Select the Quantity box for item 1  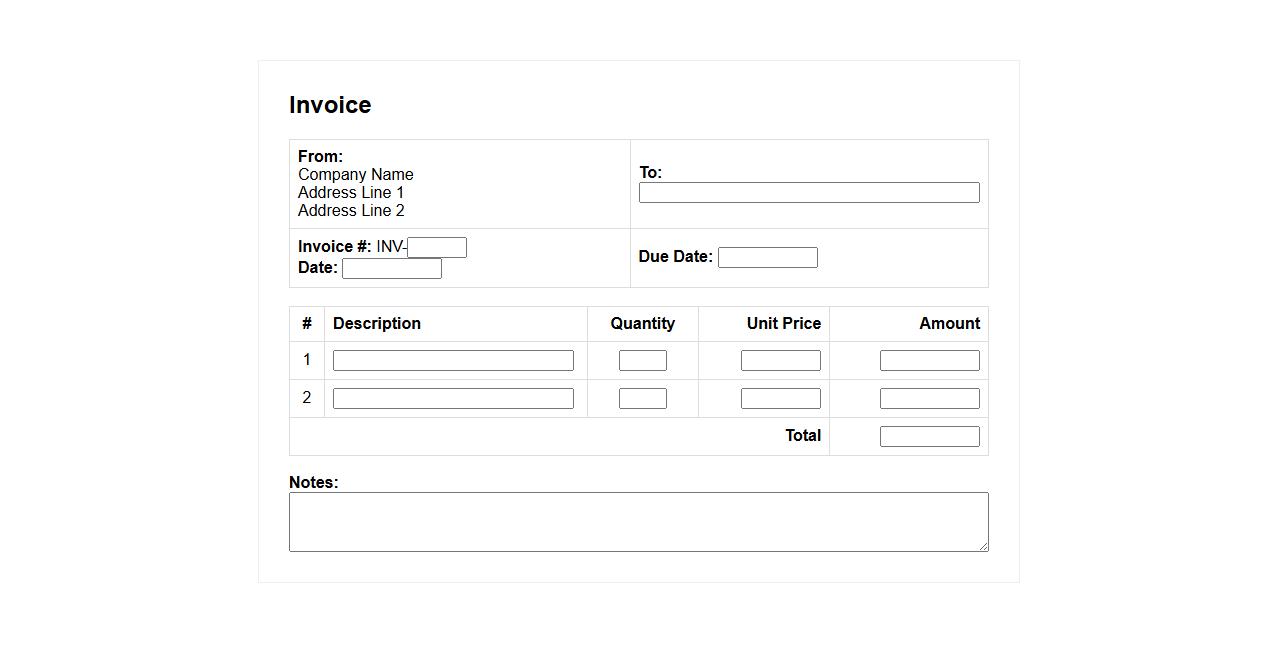(x=642, y=361)
